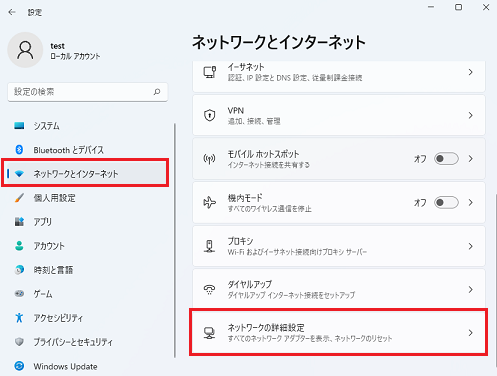This screenshot has width=497, height=376.
Task: Click the airplane mode icon
Action: pyautogui.click(x=210, y=202)
